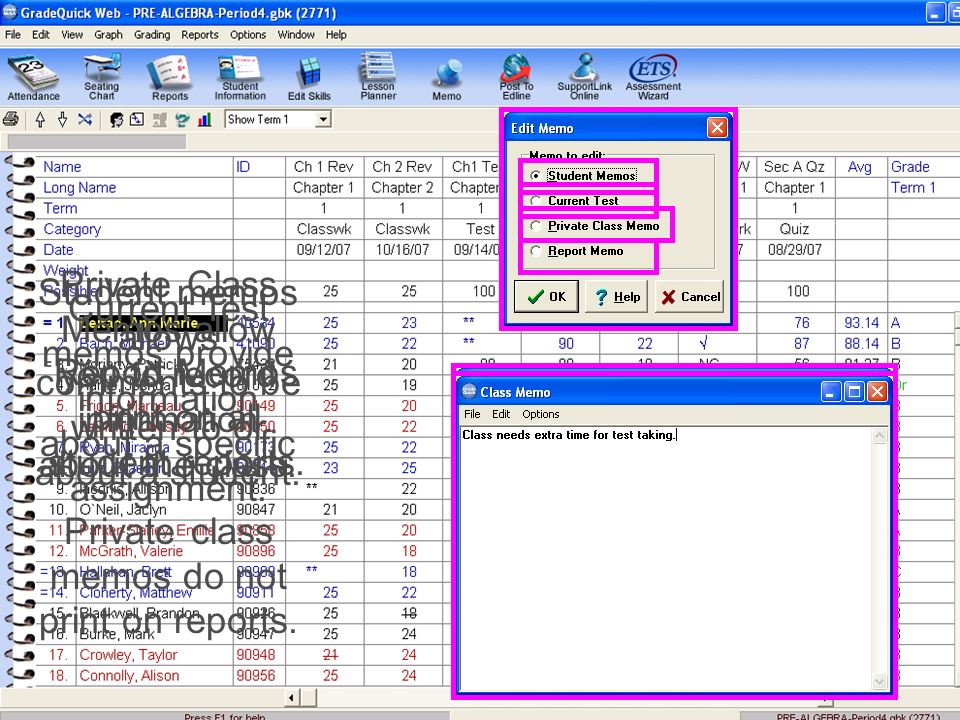
Task: Click the Memo pushpin icon
Action: click(x=447, y=80)
